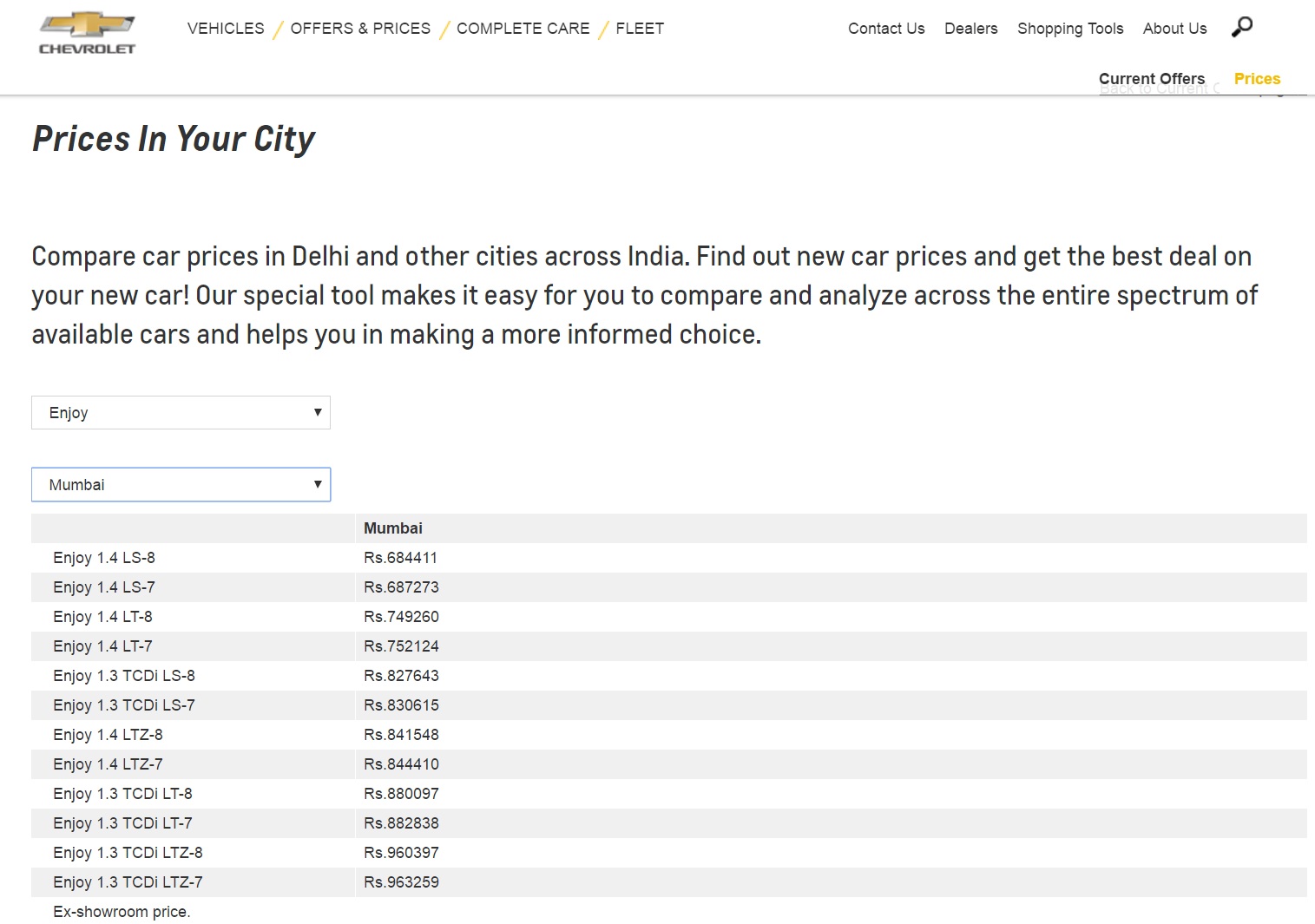This screenshot has width=1315, height=924.
Task: Expand the Enjoy model dropdown
Action: [x=181, y=413]
